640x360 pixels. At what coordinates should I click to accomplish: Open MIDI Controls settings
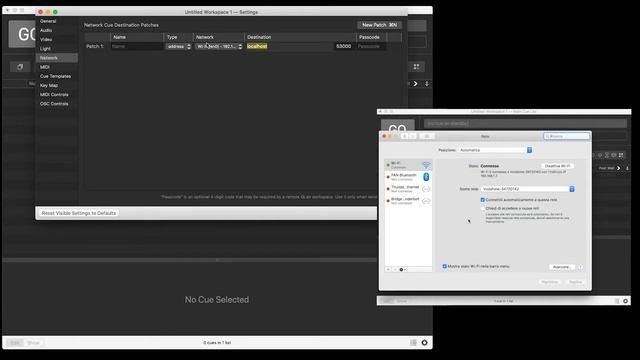coord(54,95)
